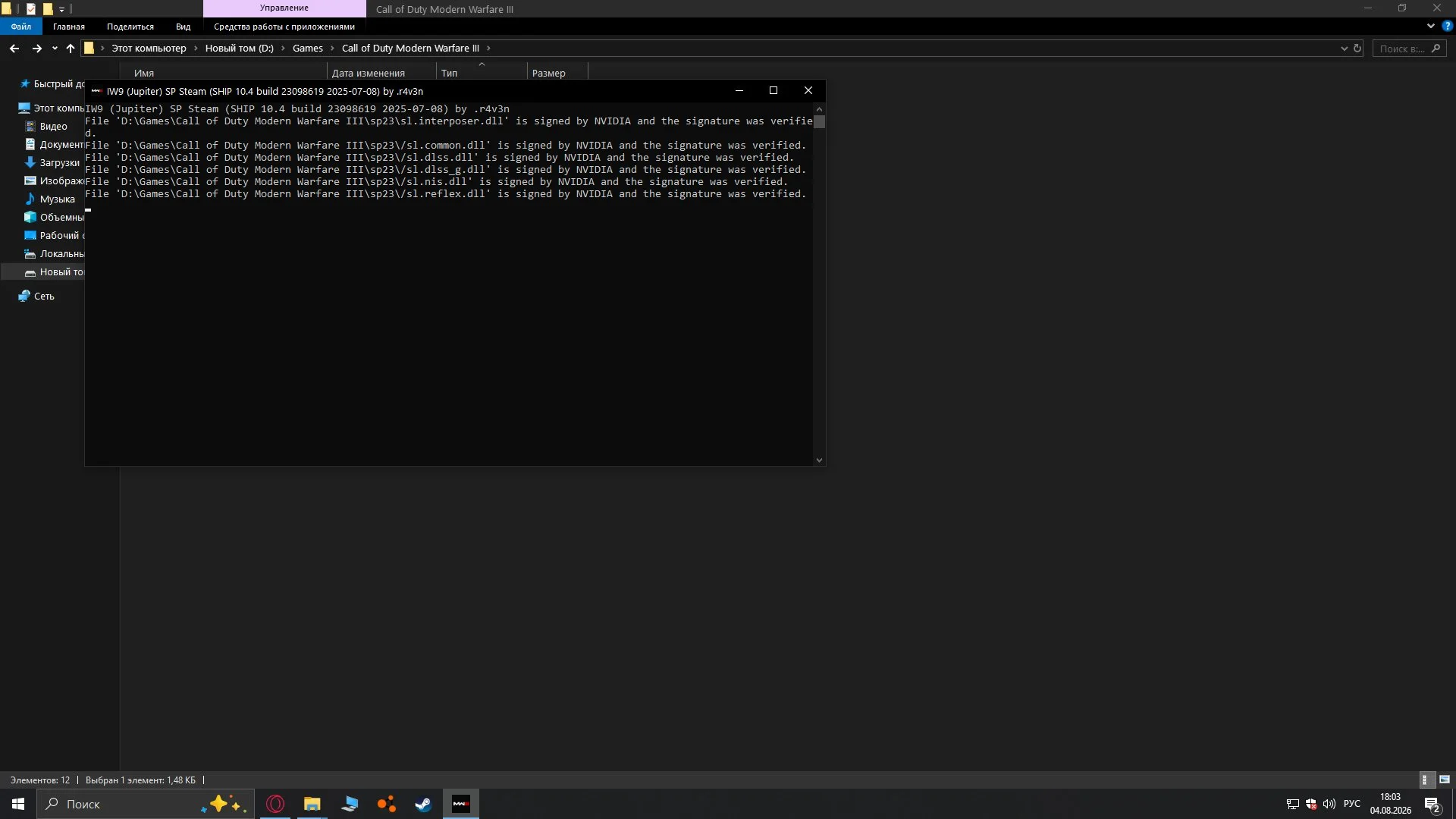Expand chevron after Этот компьютер breadcrumb
The width and height of the screenshot is (1456, 819).
pos(196,48)
